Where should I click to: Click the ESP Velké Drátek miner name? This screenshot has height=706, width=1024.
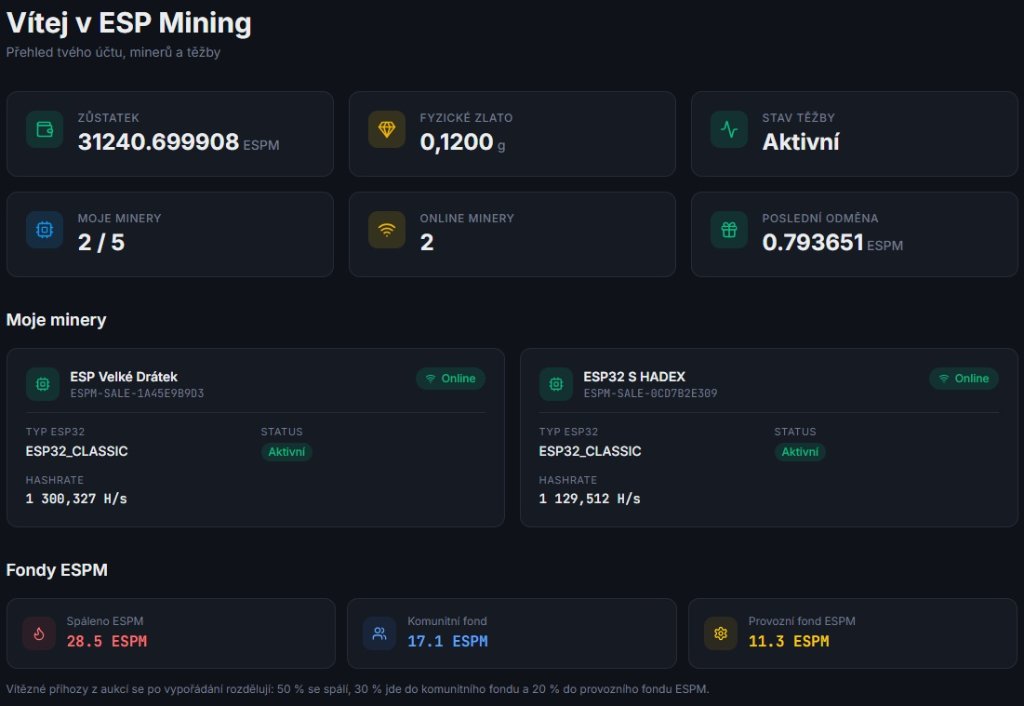124,377
